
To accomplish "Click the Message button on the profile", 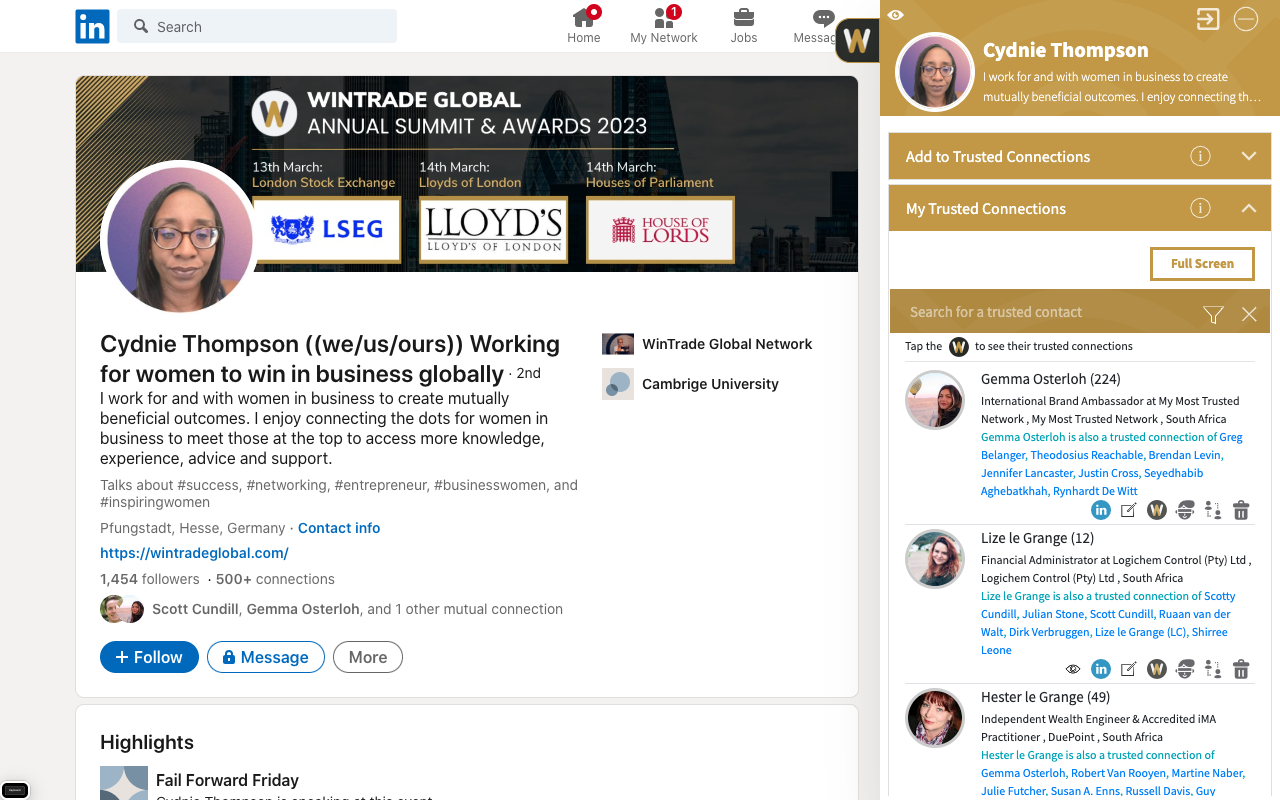I will [266, 657].
